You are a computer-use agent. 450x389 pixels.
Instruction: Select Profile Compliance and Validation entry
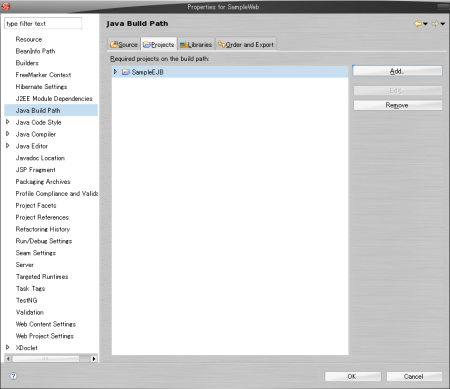coord(57,193)
